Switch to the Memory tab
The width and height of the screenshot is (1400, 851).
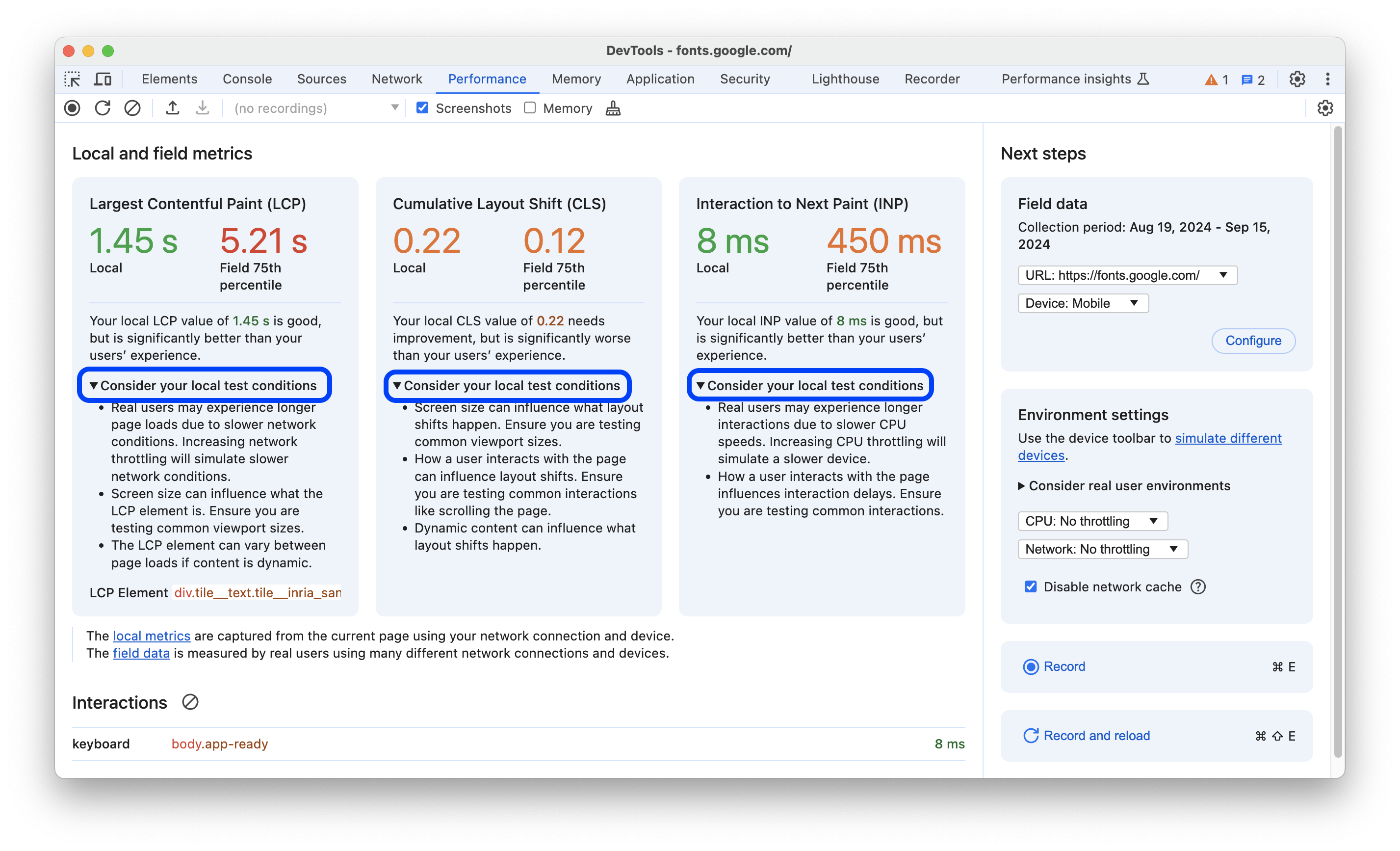(x=576, y=79)
